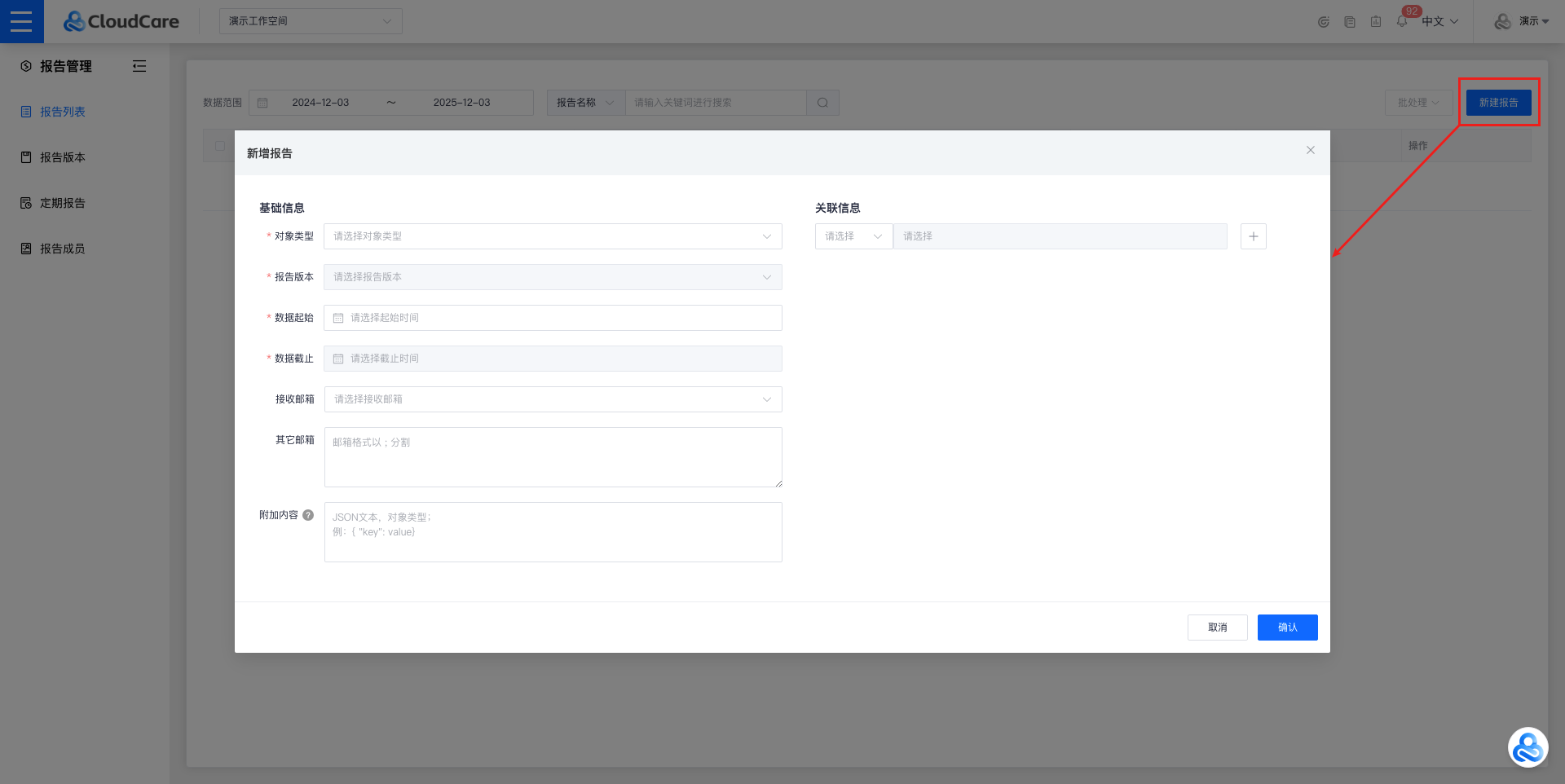Click the 数据起始 date field
Screen dimensions: 1565x784
point(553,318)
